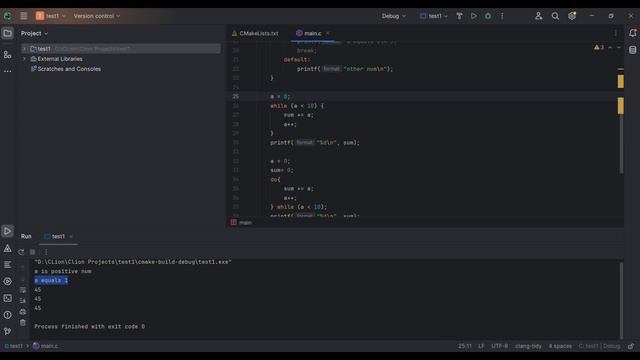The width and height of the screenshot is (640, 360).
Task: Open Run panel more options dots
Action: point(46,252)
